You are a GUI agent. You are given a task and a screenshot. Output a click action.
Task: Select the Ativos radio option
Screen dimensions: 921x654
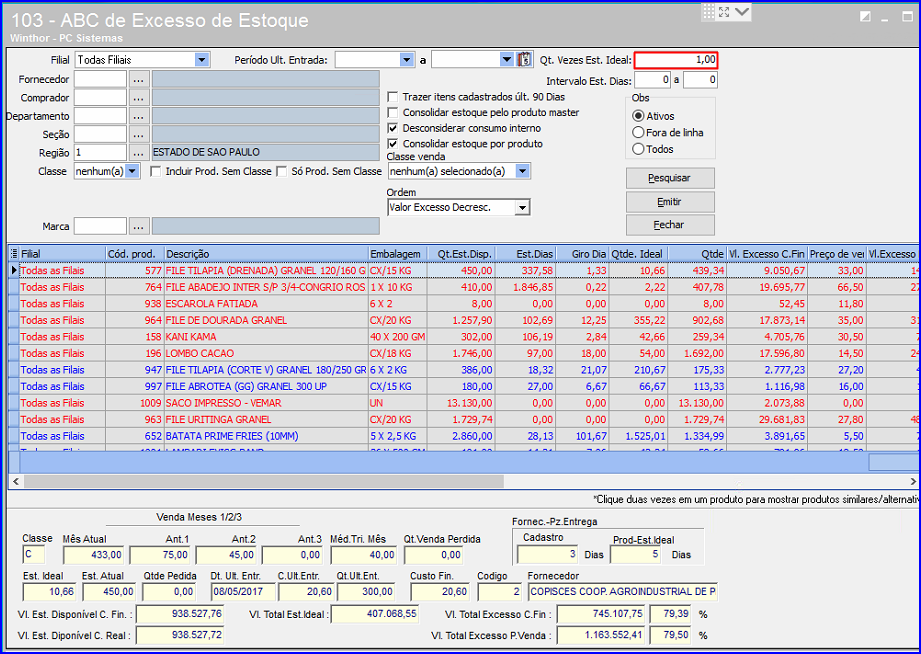638,116
